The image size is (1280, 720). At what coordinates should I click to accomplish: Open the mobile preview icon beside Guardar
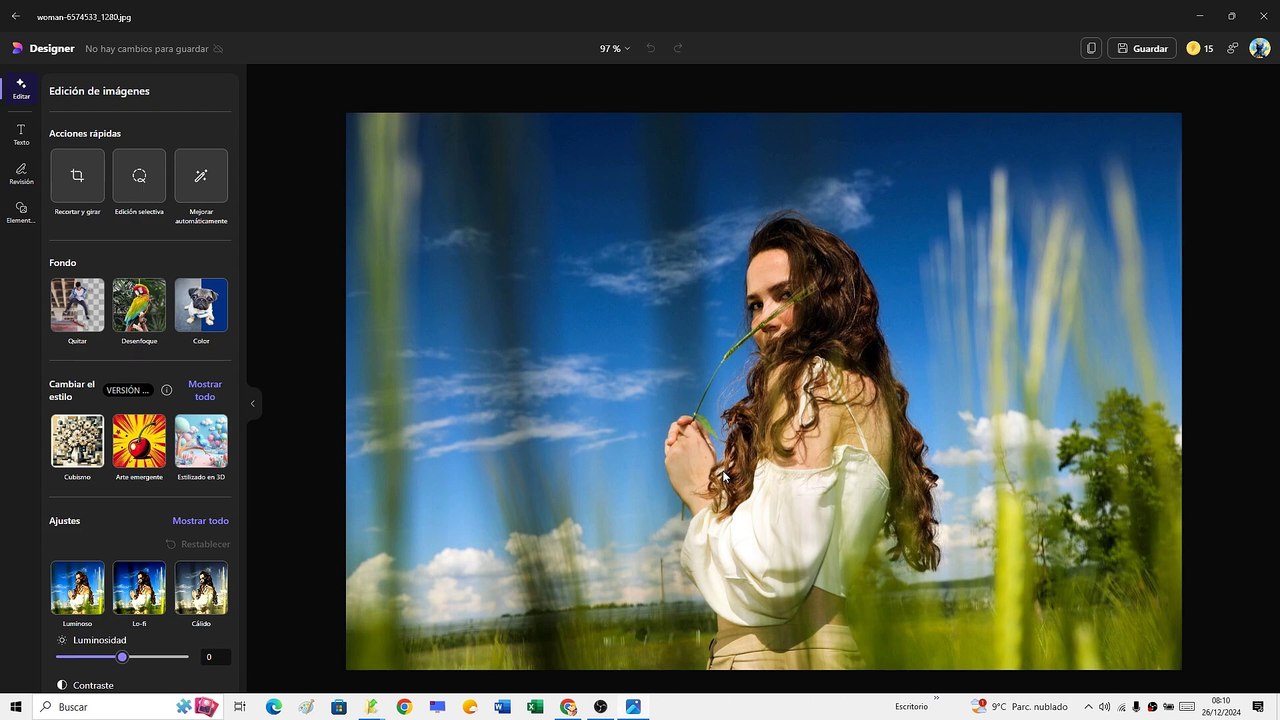click(1091, 48)
